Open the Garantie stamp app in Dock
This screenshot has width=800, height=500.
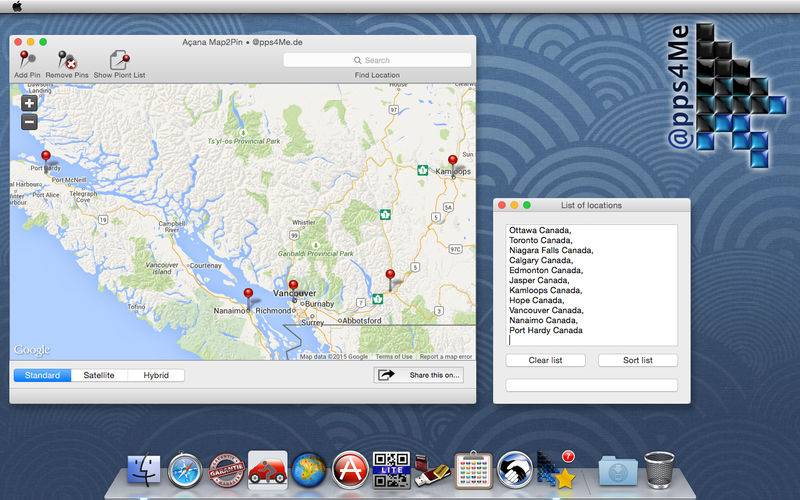point(227,470)
